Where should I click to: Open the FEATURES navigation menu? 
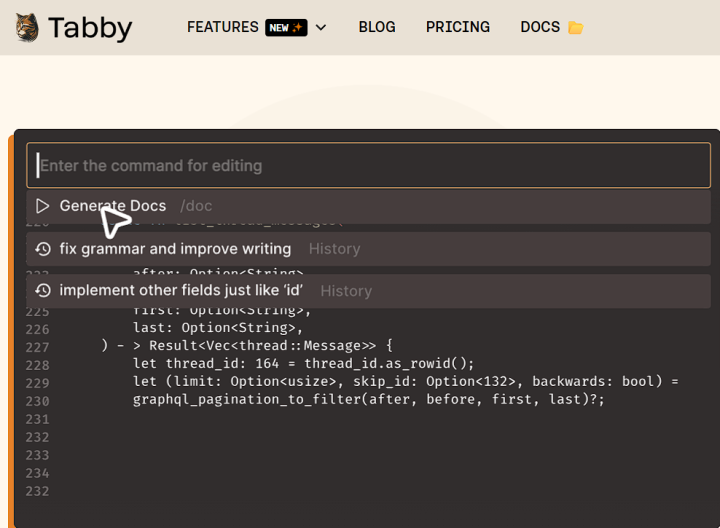(222, 27)
